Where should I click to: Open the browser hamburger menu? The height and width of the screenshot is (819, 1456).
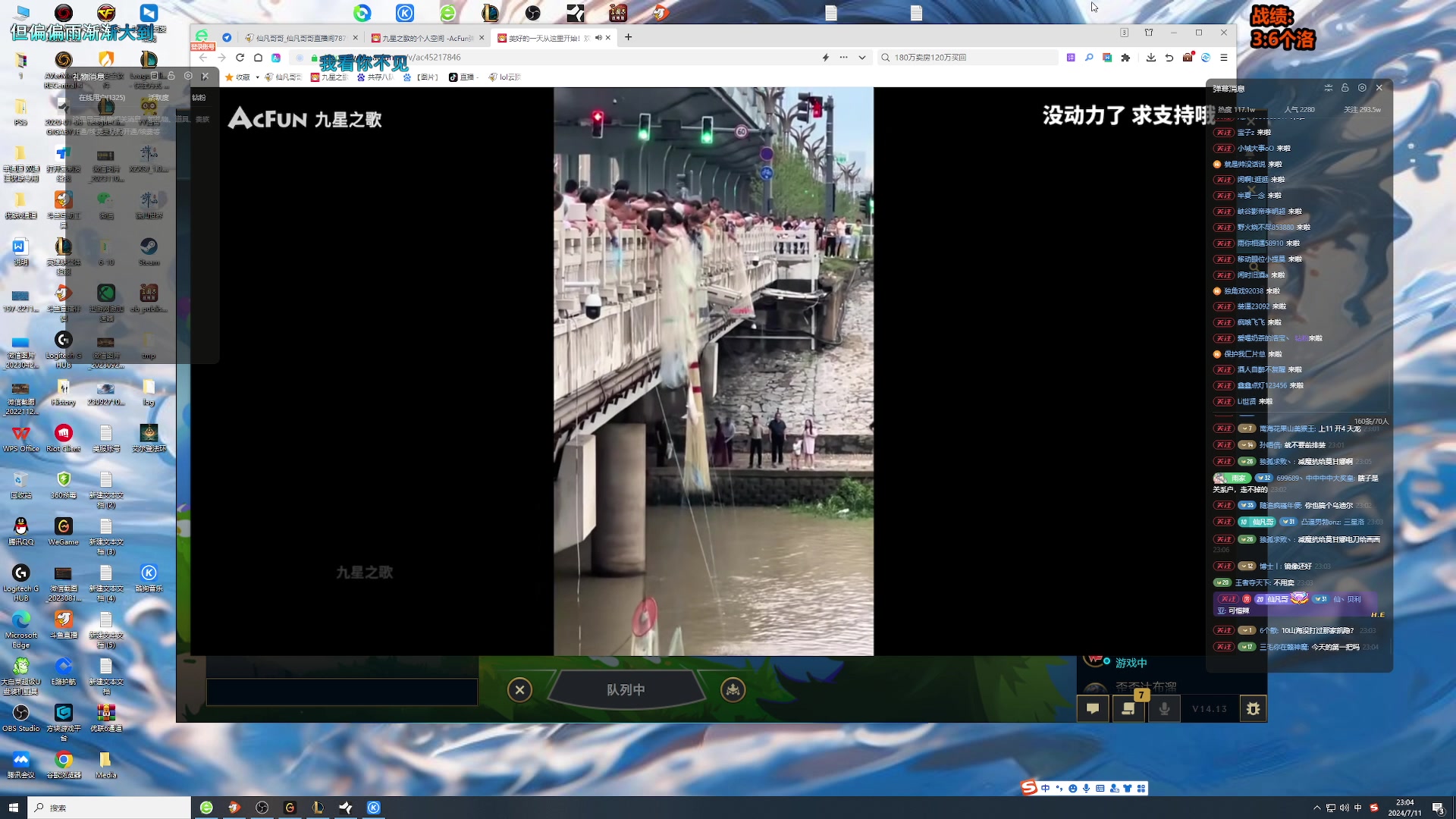[x=1224, y=58]
